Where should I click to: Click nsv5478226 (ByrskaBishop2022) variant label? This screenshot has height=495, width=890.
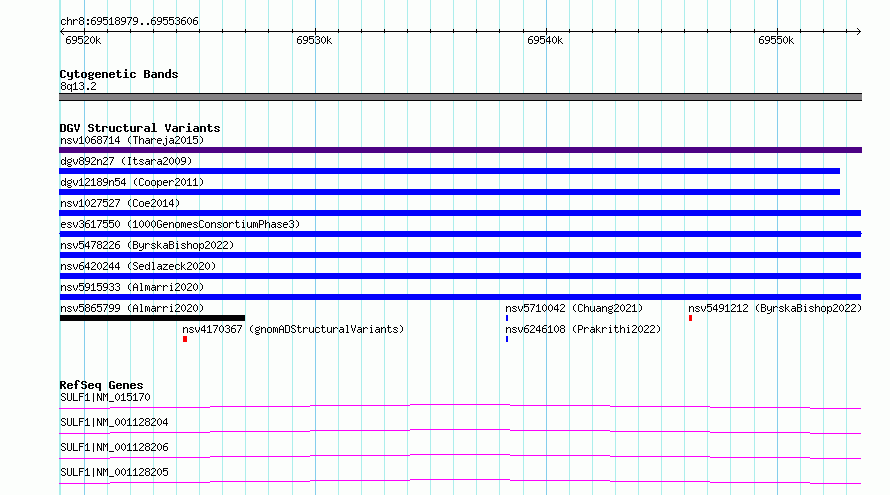click(x=147, y=245)
